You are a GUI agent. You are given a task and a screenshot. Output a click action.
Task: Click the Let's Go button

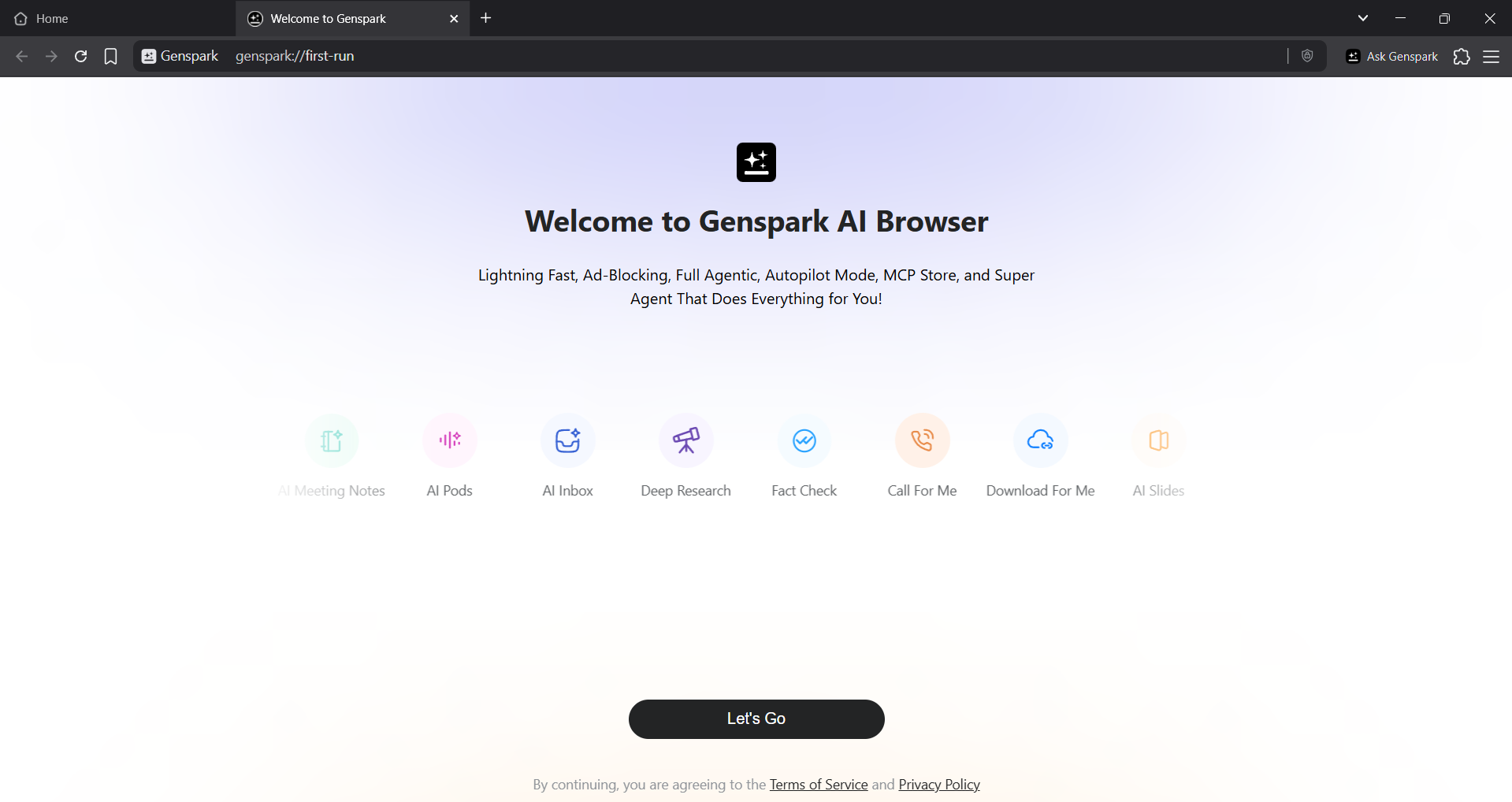pyautogui.click(x=756, y=718)
